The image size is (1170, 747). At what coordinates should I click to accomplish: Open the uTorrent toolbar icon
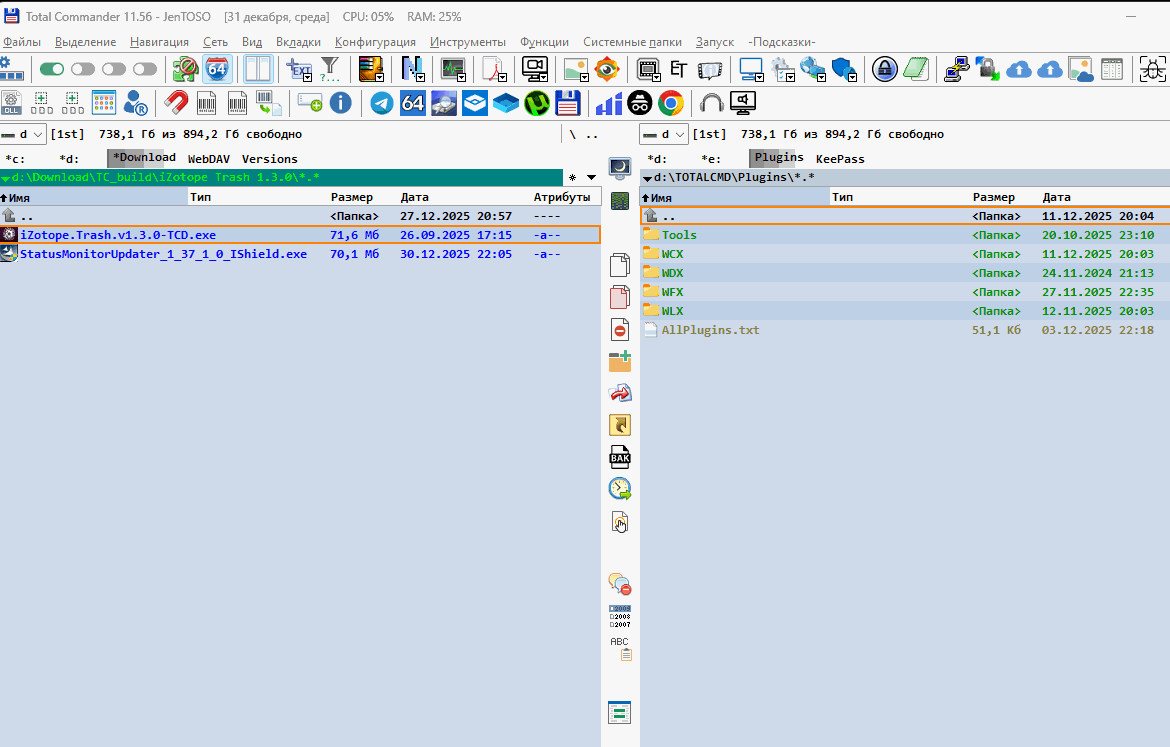click(538, 103)
